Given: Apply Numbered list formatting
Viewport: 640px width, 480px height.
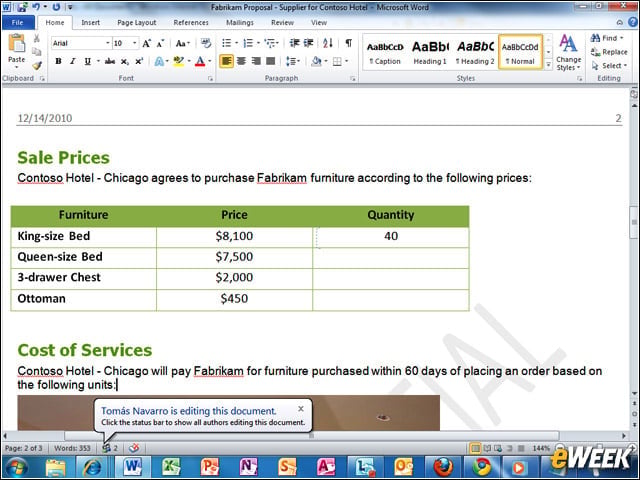Looking at the screenshot, I should pyautogui.click(x=248, y=43).
